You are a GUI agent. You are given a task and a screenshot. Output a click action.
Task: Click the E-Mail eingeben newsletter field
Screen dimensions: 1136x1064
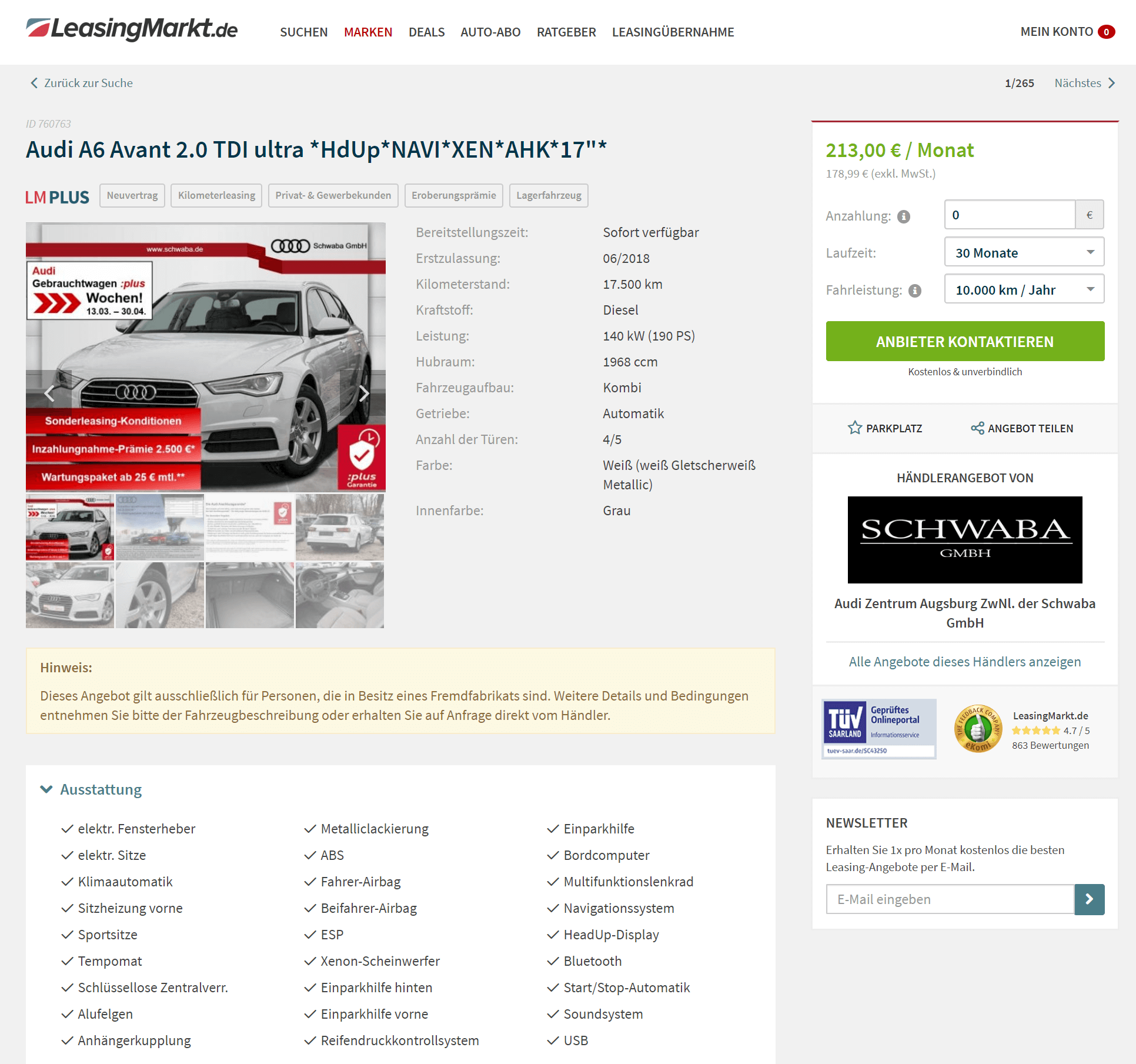point(950,899)
